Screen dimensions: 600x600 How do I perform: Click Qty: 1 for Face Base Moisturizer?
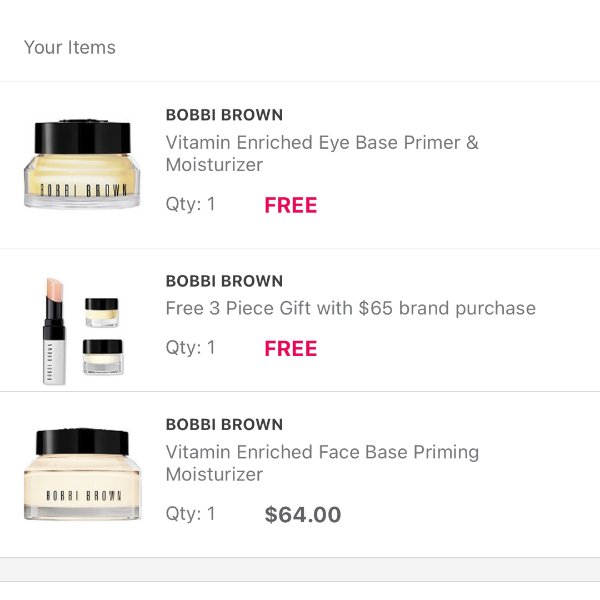click(x=190, y=514)
